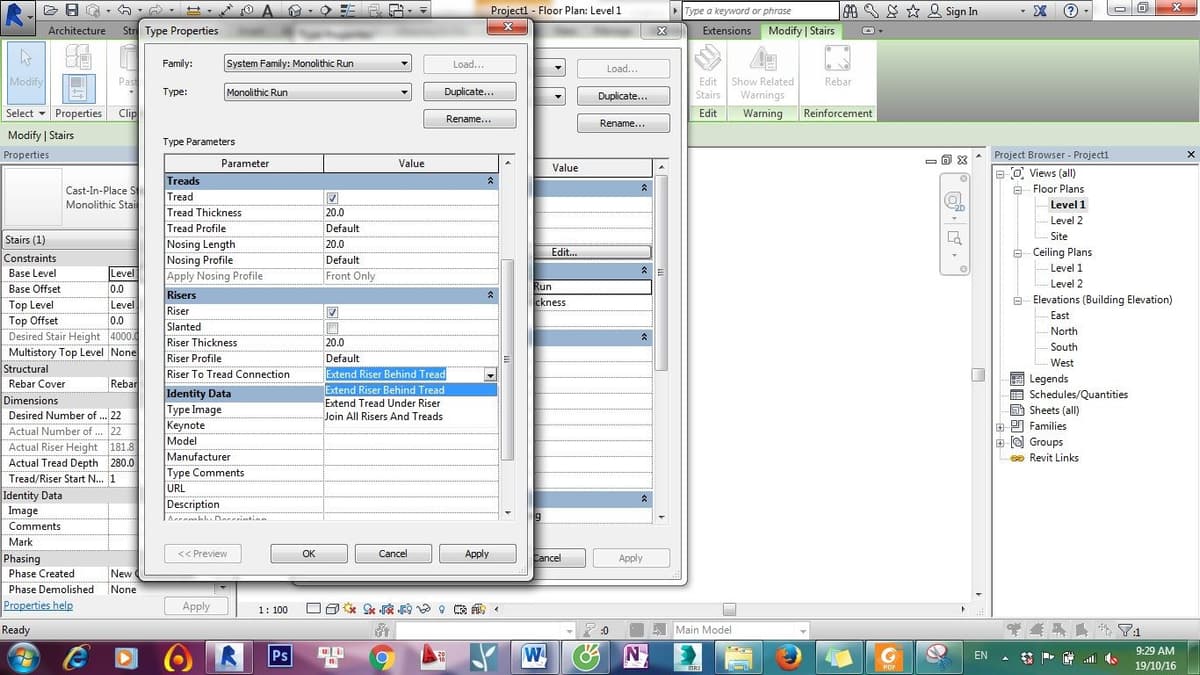The image size is (1200, 675).
Task: Click Apply in Type Properties dialog
Action: pos(477,553)
